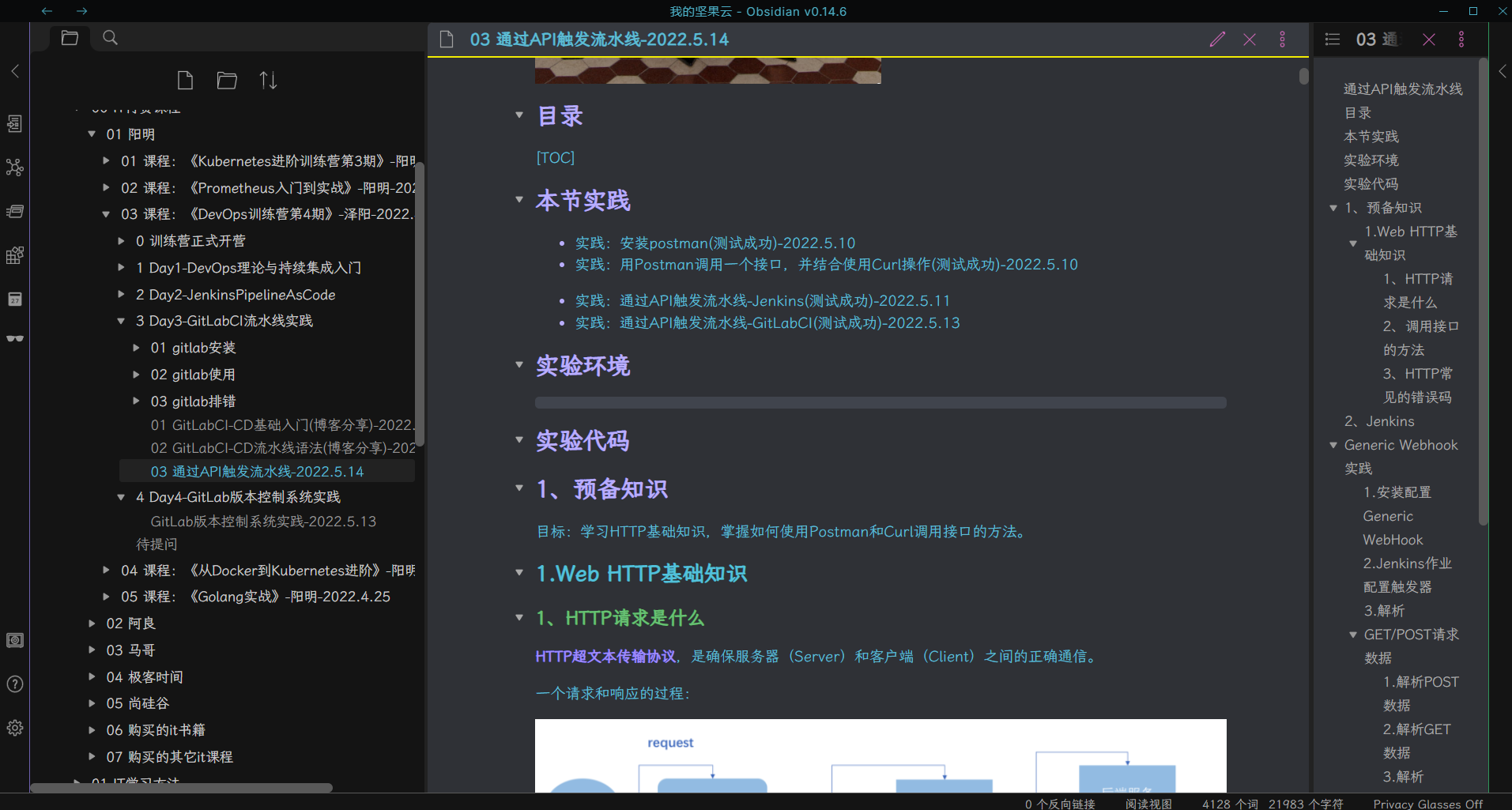Open note 02 GitLabCI-CD流水线语法
The image size is (1512, 810).
click(282, 448)
